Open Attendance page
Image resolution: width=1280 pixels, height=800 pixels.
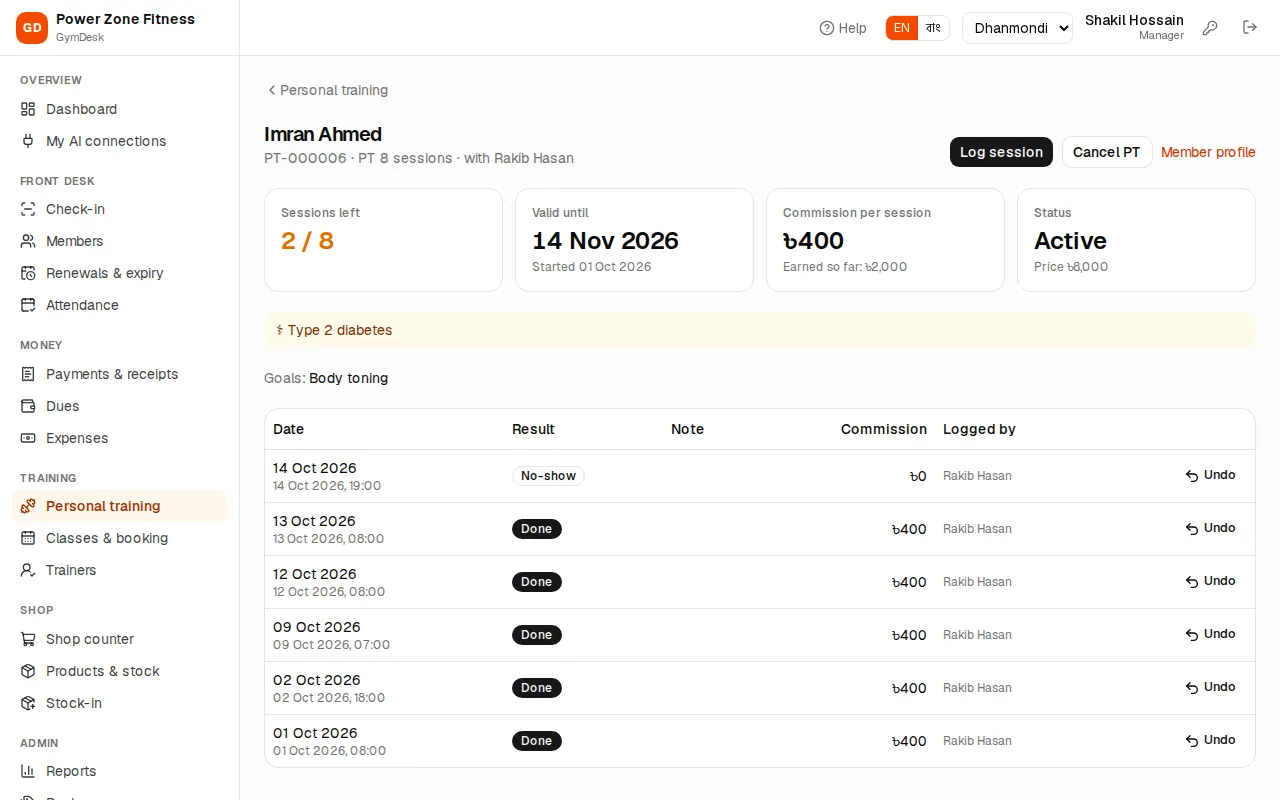click(120, 305)
